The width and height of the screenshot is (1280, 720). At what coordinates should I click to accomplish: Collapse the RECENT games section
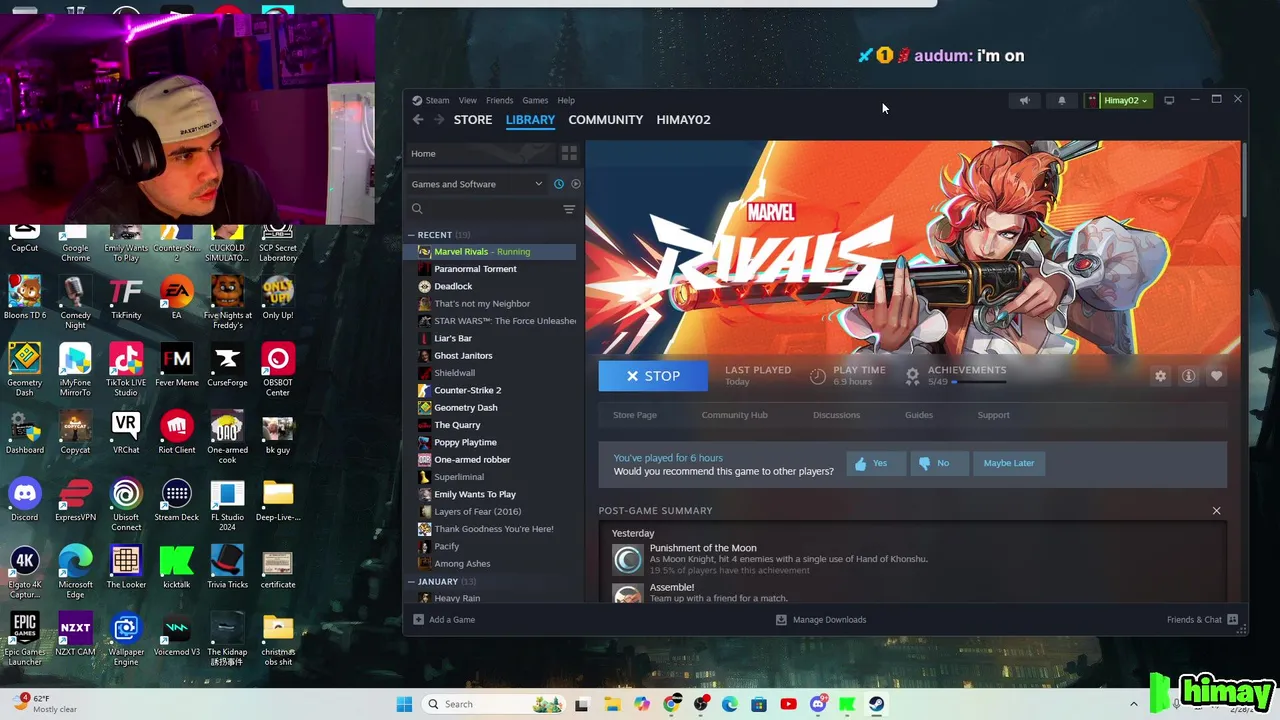pos(411,235)
